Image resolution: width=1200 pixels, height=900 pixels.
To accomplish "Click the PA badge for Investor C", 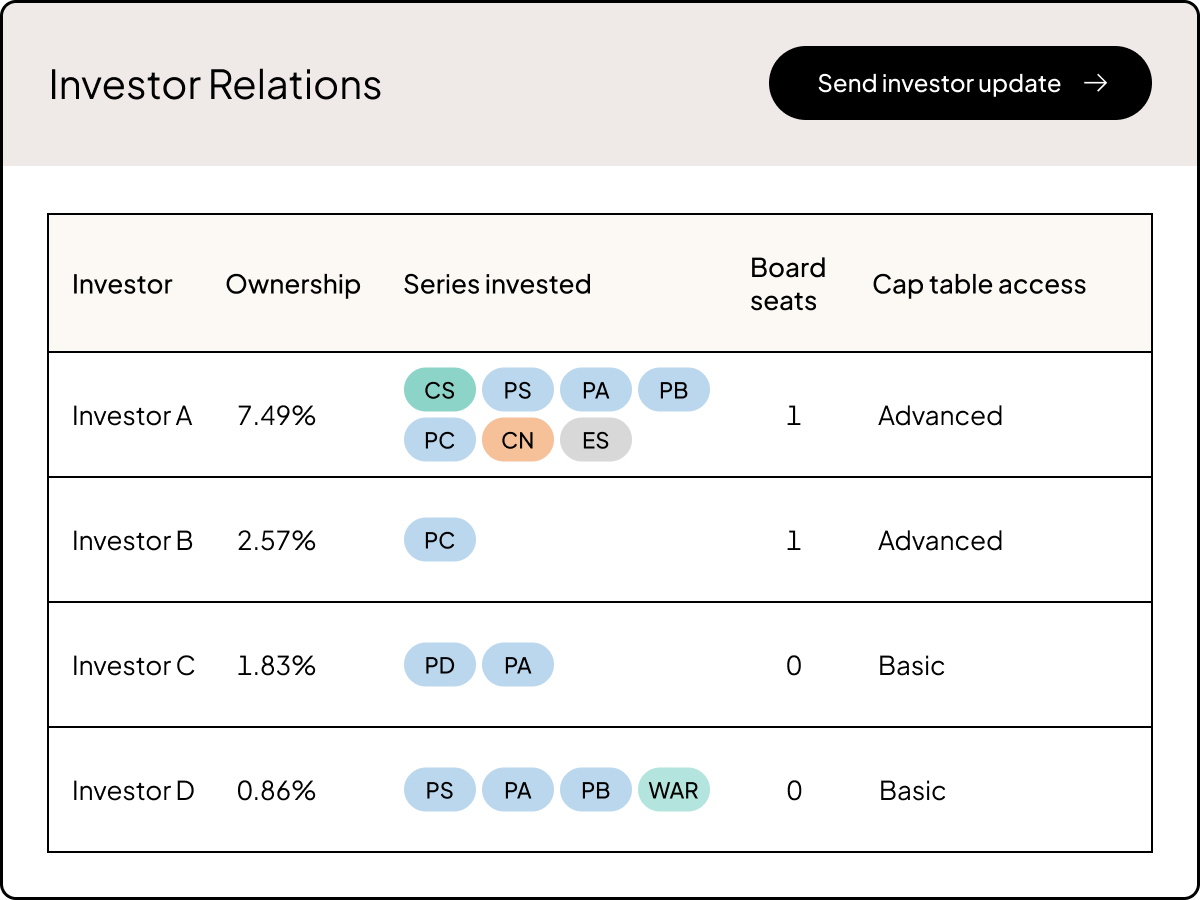I will (518, 664).
